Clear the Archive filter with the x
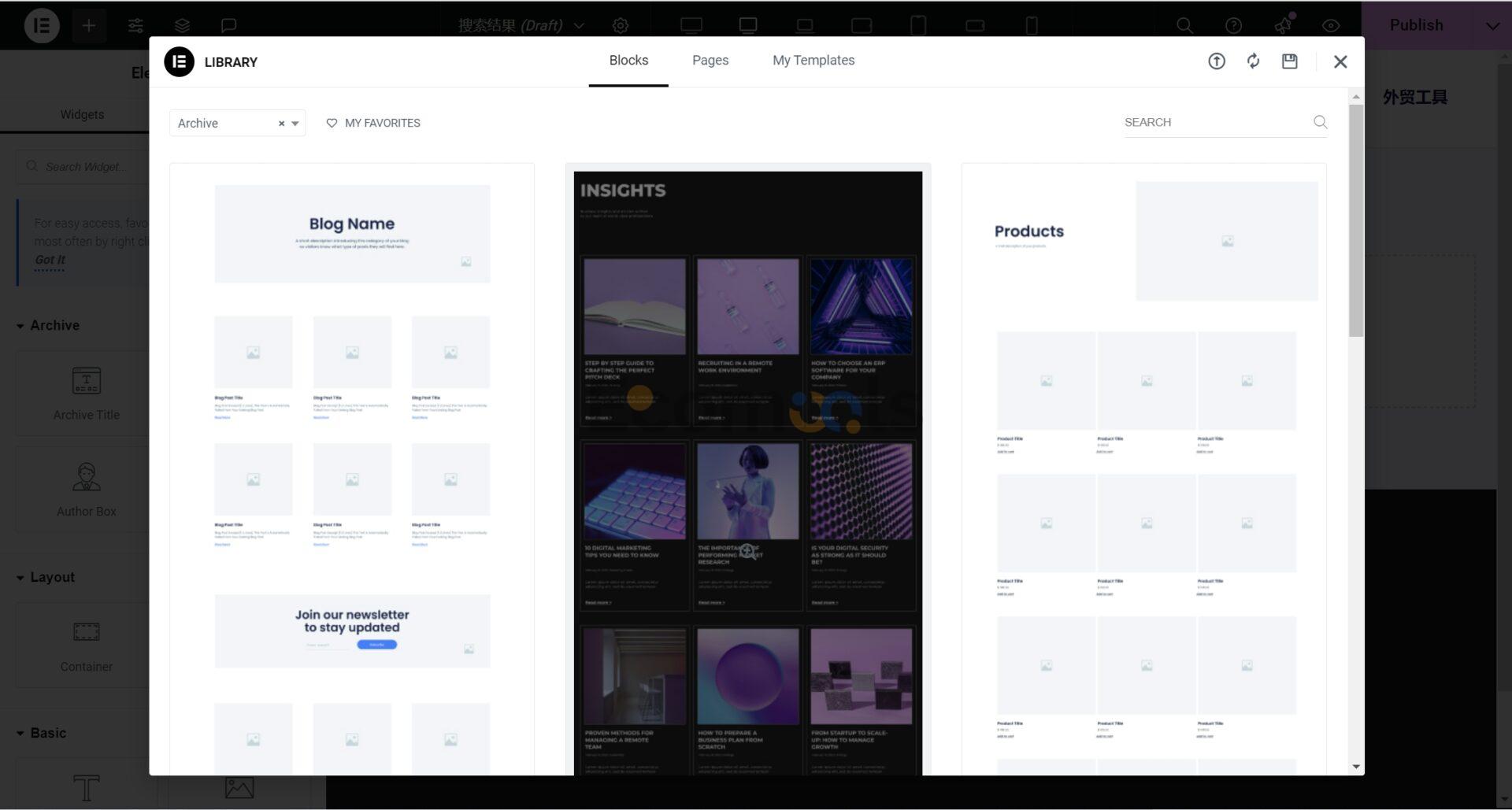 point(281,124)
